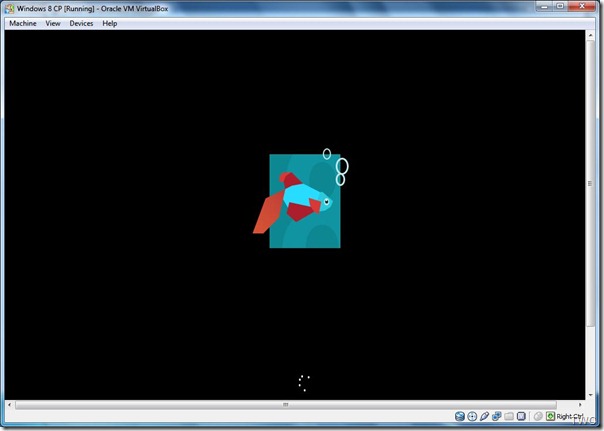This screenshot has height=431, width=604.
Task: Minimize the VirtualBox window
Action: pyautogui.click(x=544, y=6)
